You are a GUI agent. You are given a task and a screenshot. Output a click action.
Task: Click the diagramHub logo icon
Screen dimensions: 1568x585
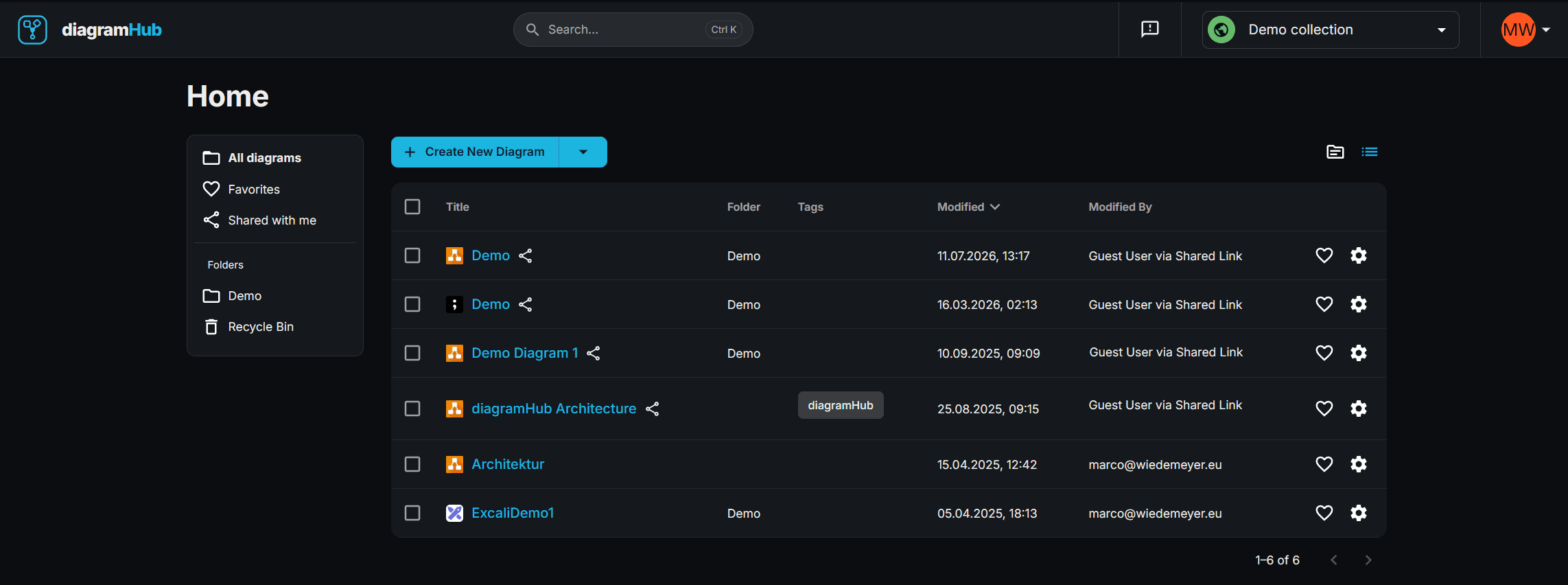pos(32,30)
